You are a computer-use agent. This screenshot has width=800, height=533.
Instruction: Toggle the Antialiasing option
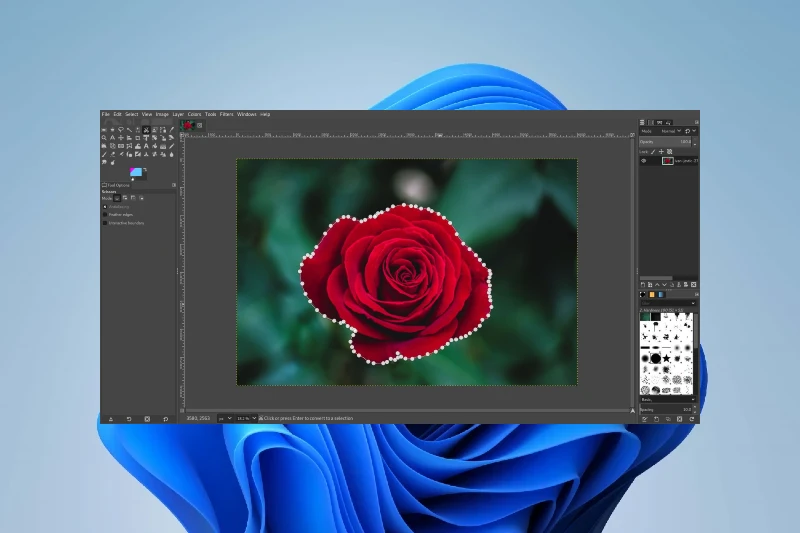click(105, 207)
